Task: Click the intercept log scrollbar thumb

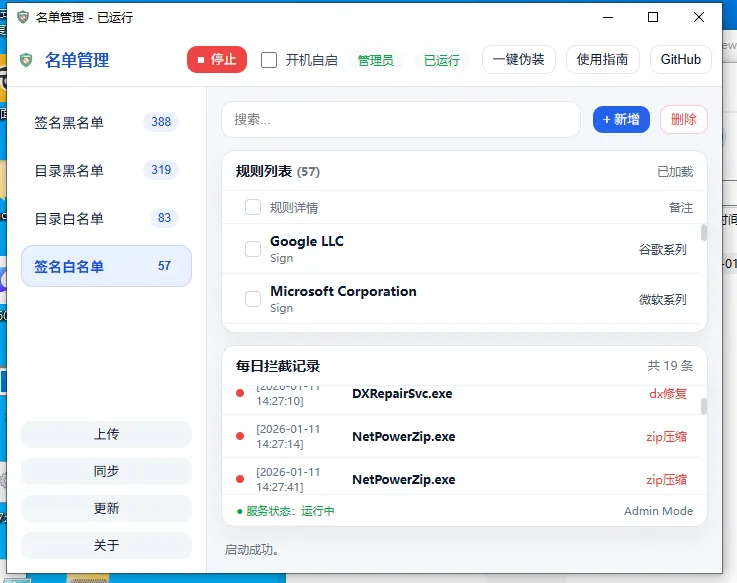Action: (x=704, y=407)
